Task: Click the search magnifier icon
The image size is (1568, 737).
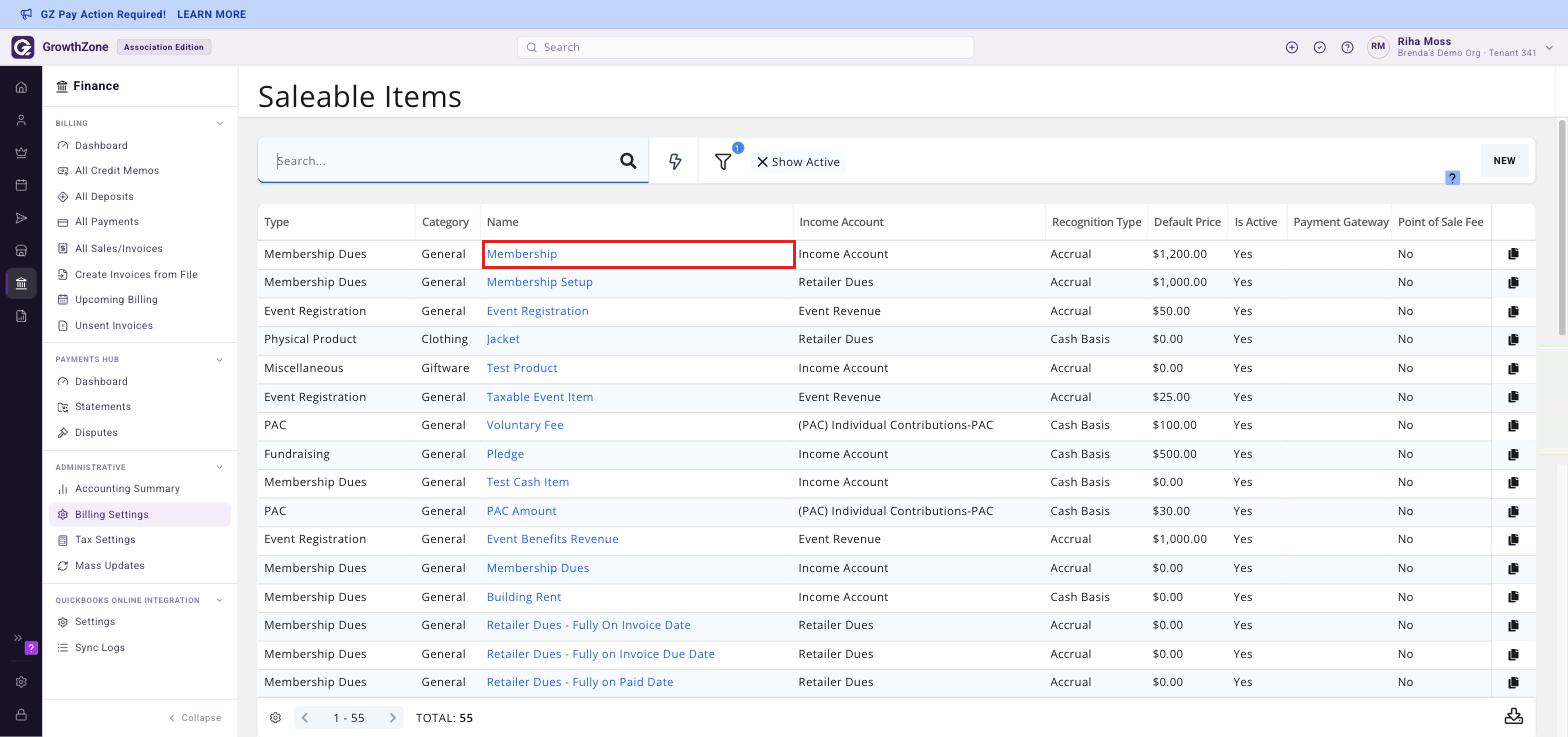Action: (628, 161)
